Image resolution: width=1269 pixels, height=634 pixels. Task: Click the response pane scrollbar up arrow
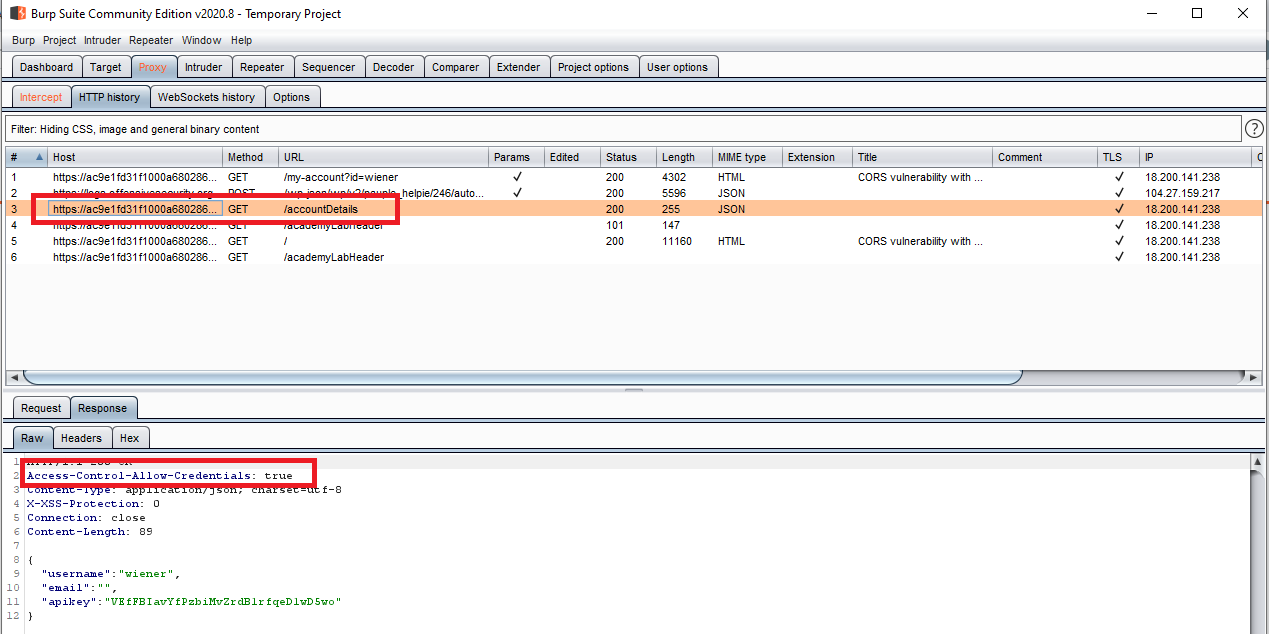1257,463
